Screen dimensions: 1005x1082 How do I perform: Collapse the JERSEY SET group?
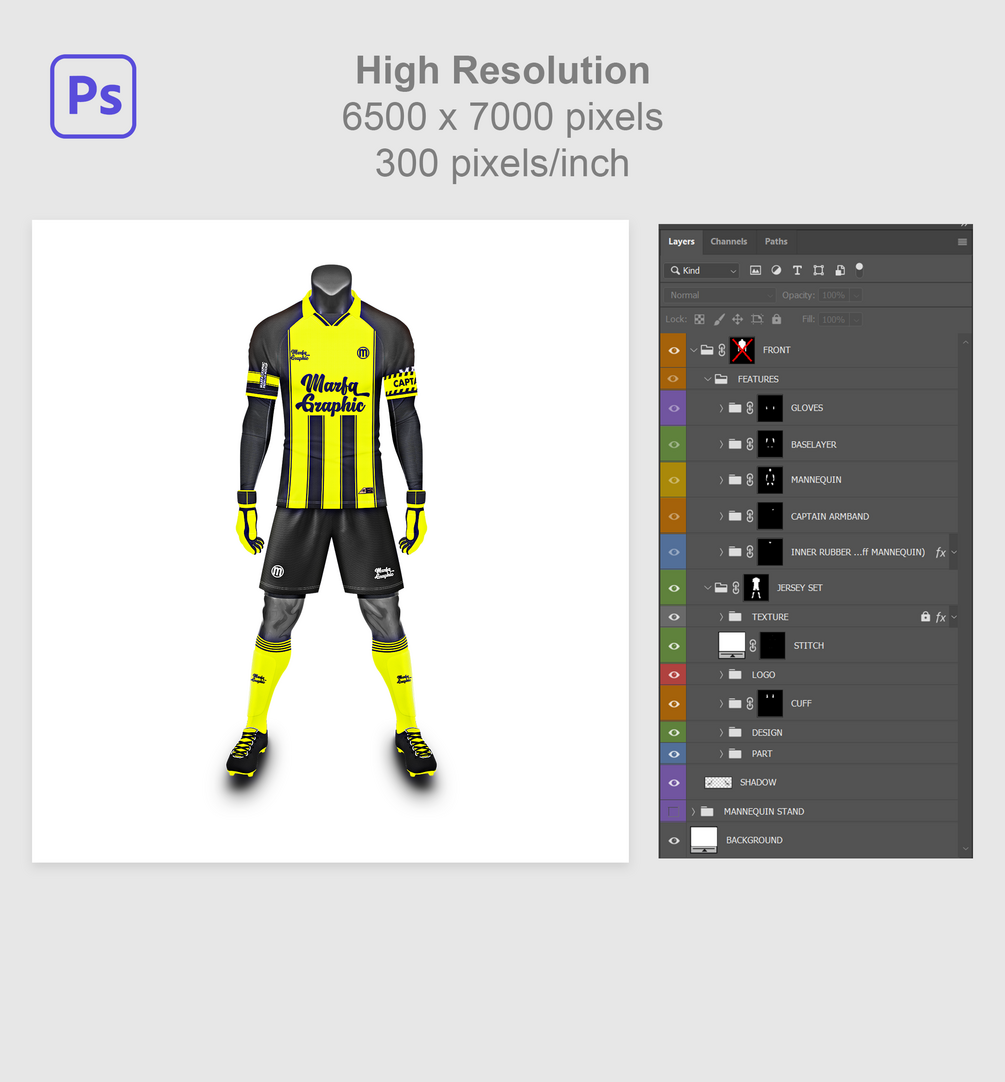707,588
